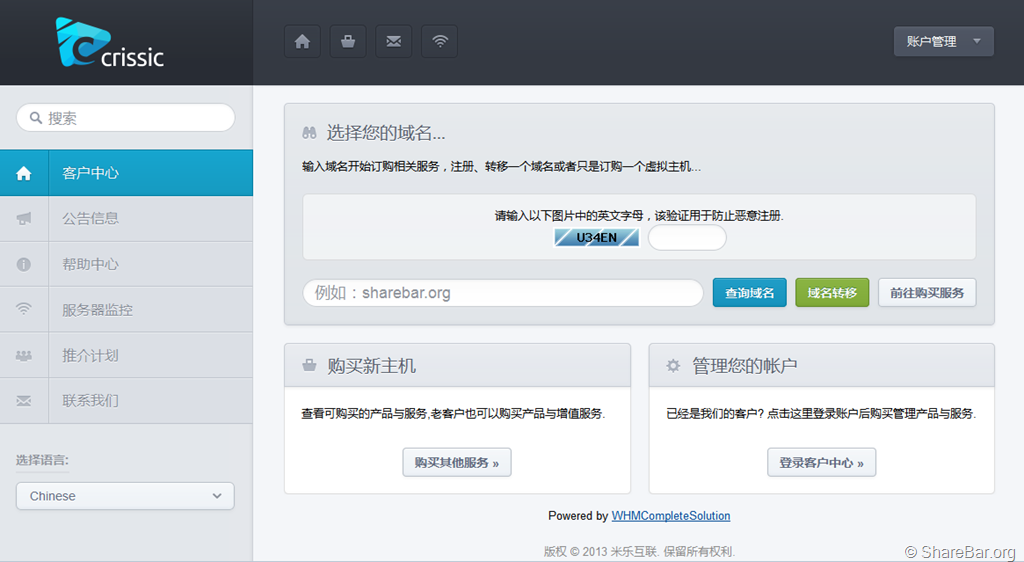This screenshot has height=562, width=1024.
Task: Click the info icon beside 帮助中心
Action: (x=24, y=264)
